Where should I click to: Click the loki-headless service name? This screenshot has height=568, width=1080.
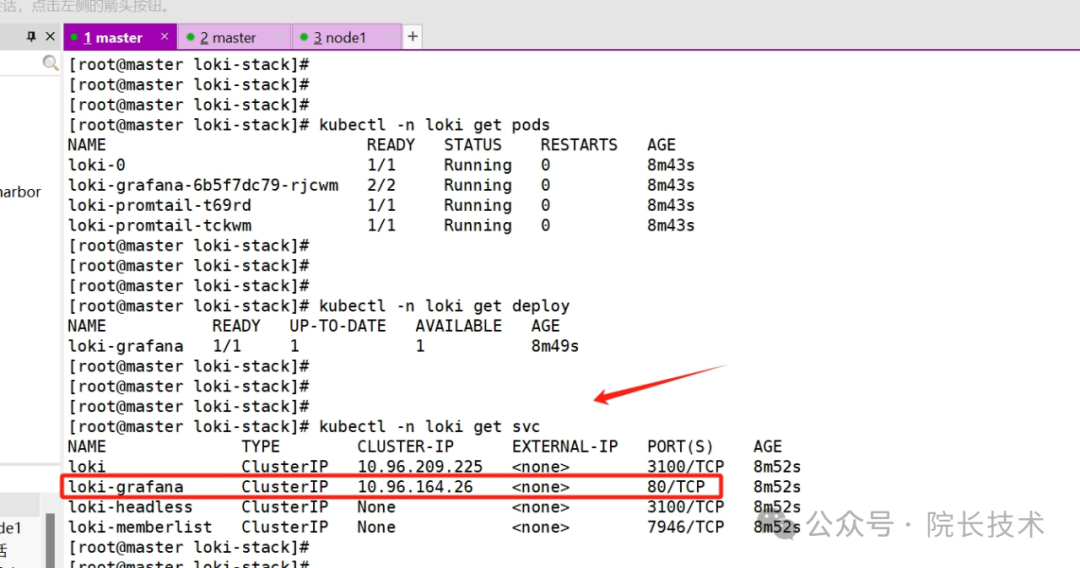pos(130,507)
